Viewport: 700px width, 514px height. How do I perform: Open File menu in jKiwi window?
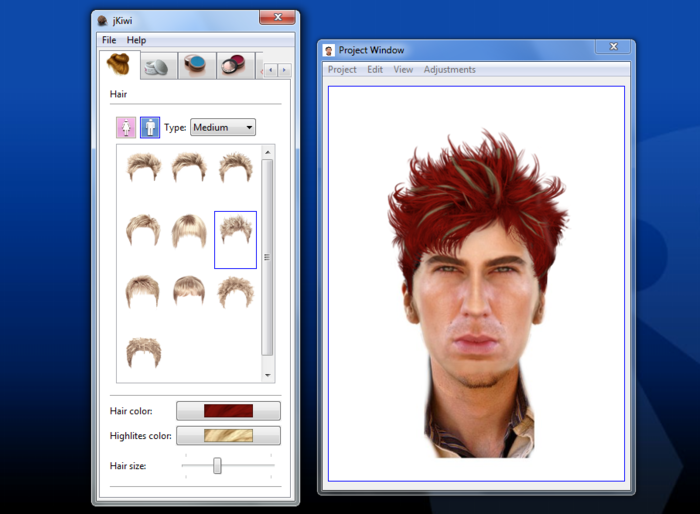[x=109, y=40]
